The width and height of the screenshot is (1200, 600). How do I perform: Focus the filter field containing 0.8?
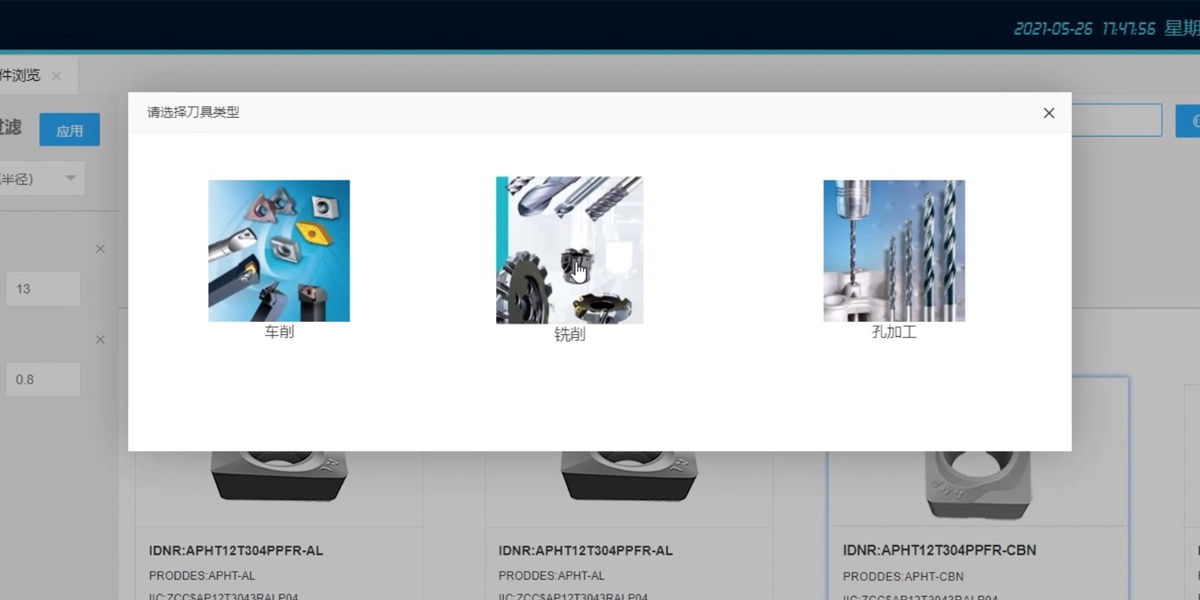pyautogui.click(x=42, y=380)
